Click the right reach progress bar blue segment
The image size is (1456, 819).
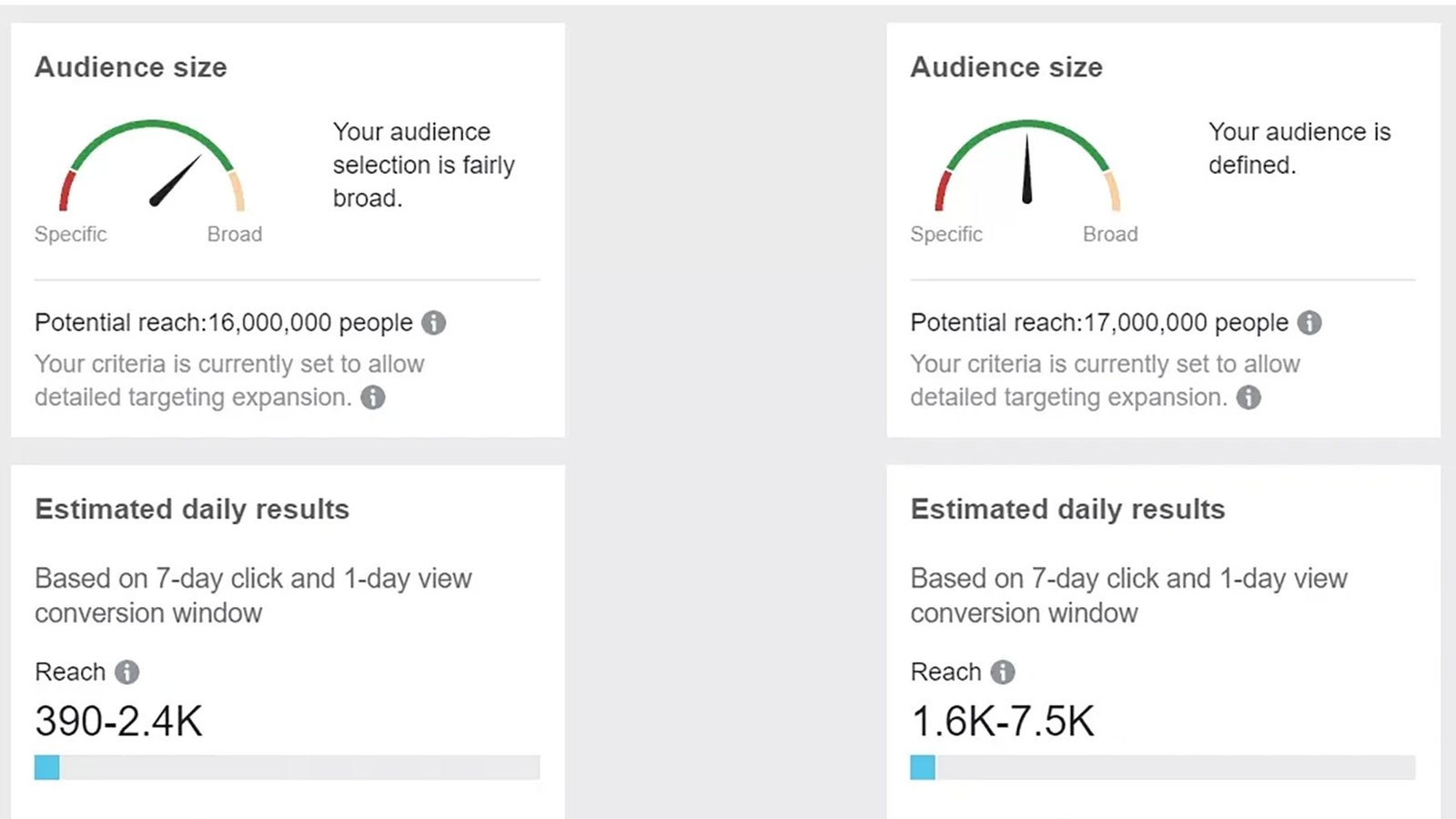tap(923, 767)
